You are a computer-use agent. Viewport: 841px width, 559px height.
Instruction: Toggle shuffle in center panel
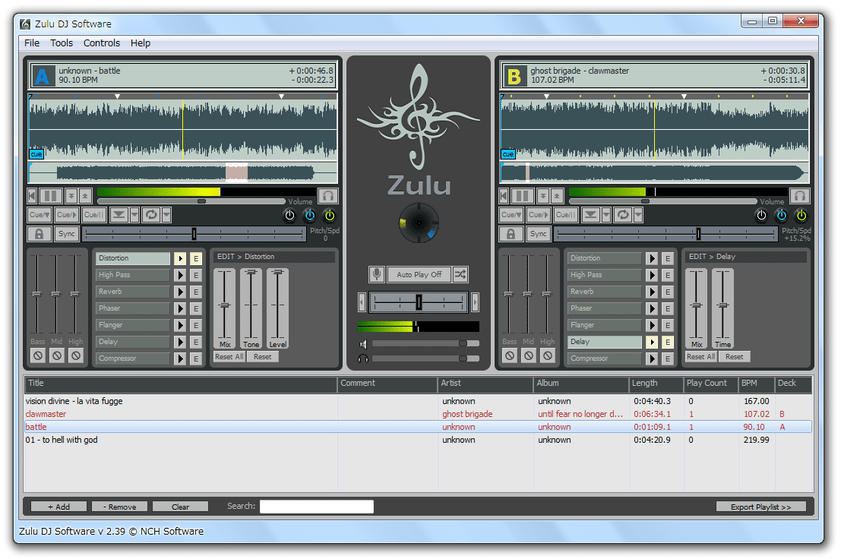coord(460,274)
